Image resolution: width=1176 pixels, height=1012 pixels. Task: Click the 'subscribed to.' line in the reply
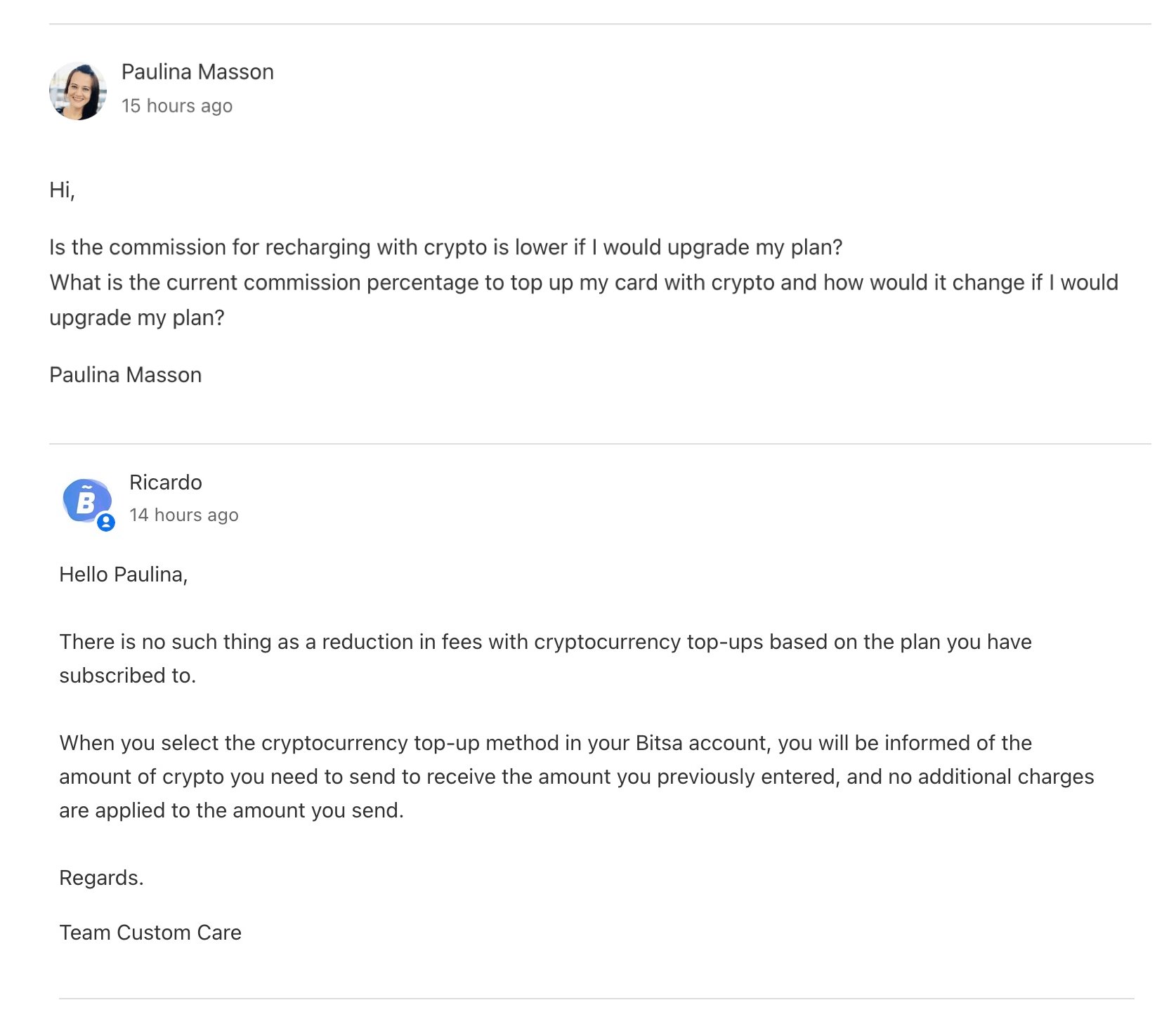coord(128,676)
